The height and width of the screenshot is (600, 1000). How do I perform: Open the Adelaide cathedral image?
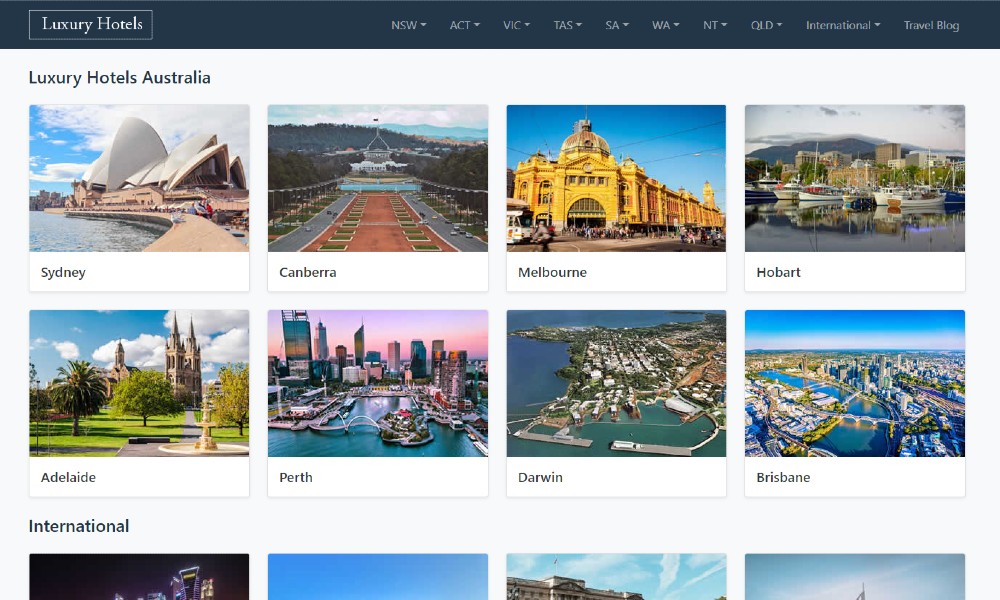139,383
